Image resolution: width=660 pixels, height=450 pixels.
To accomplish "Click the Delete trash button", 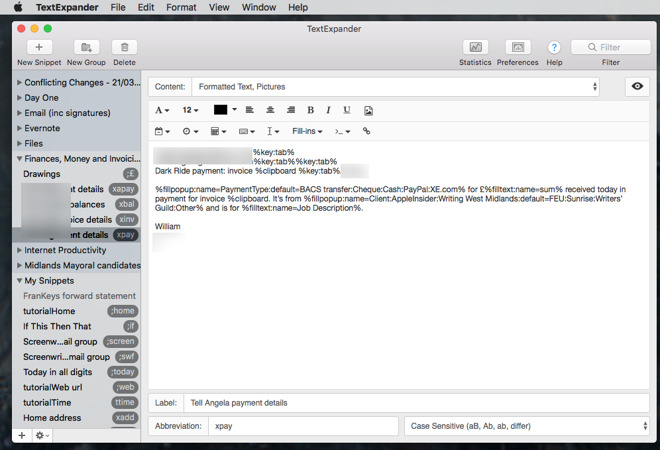I will tap(124, 47).
